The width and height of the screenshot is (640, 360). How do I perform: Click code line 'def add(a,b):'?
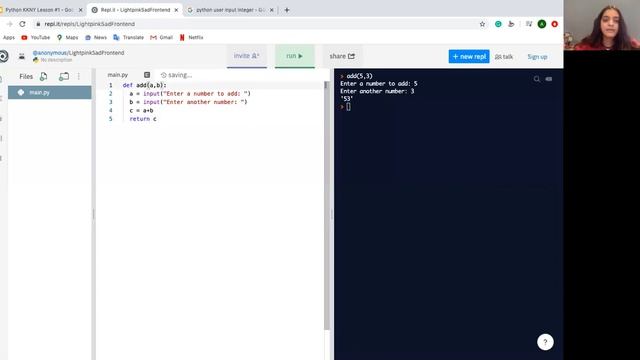(144, 85)
